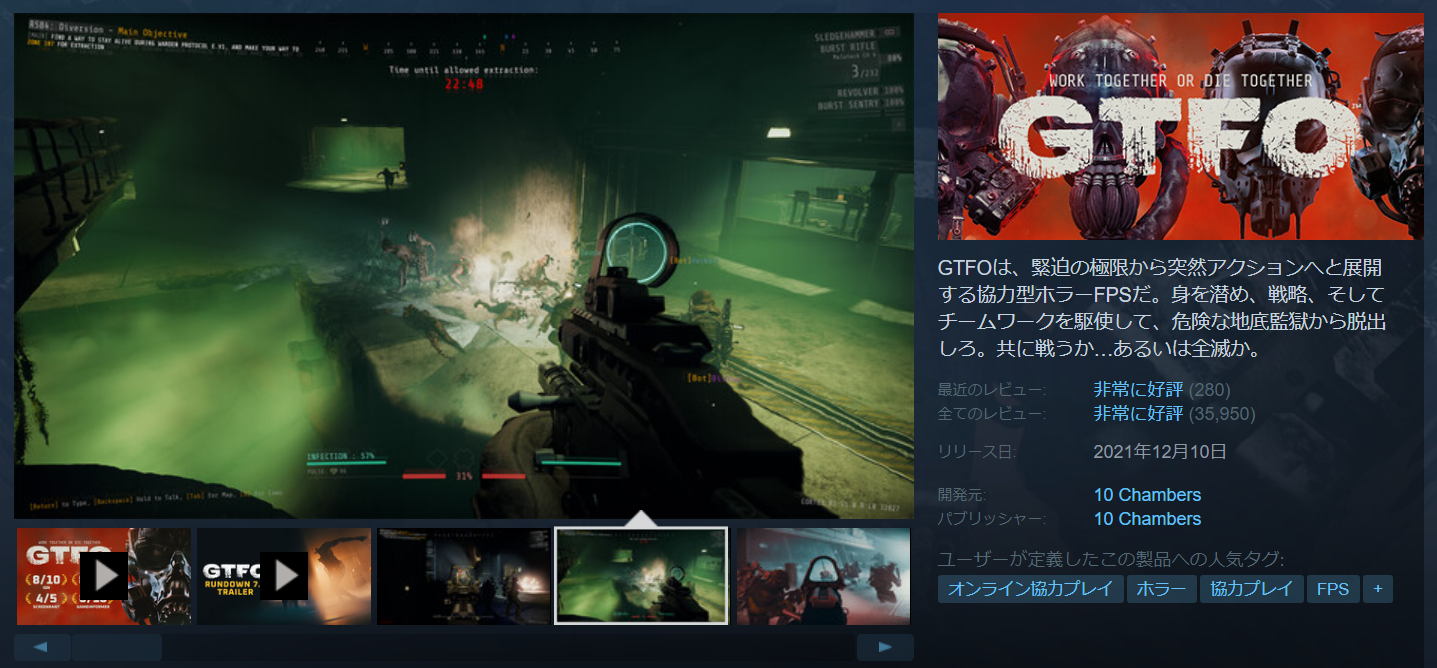Viewport: 1437px width, 668px height.
Task: Click publisher link 10 Chambers
Action: click(1147, 519)
